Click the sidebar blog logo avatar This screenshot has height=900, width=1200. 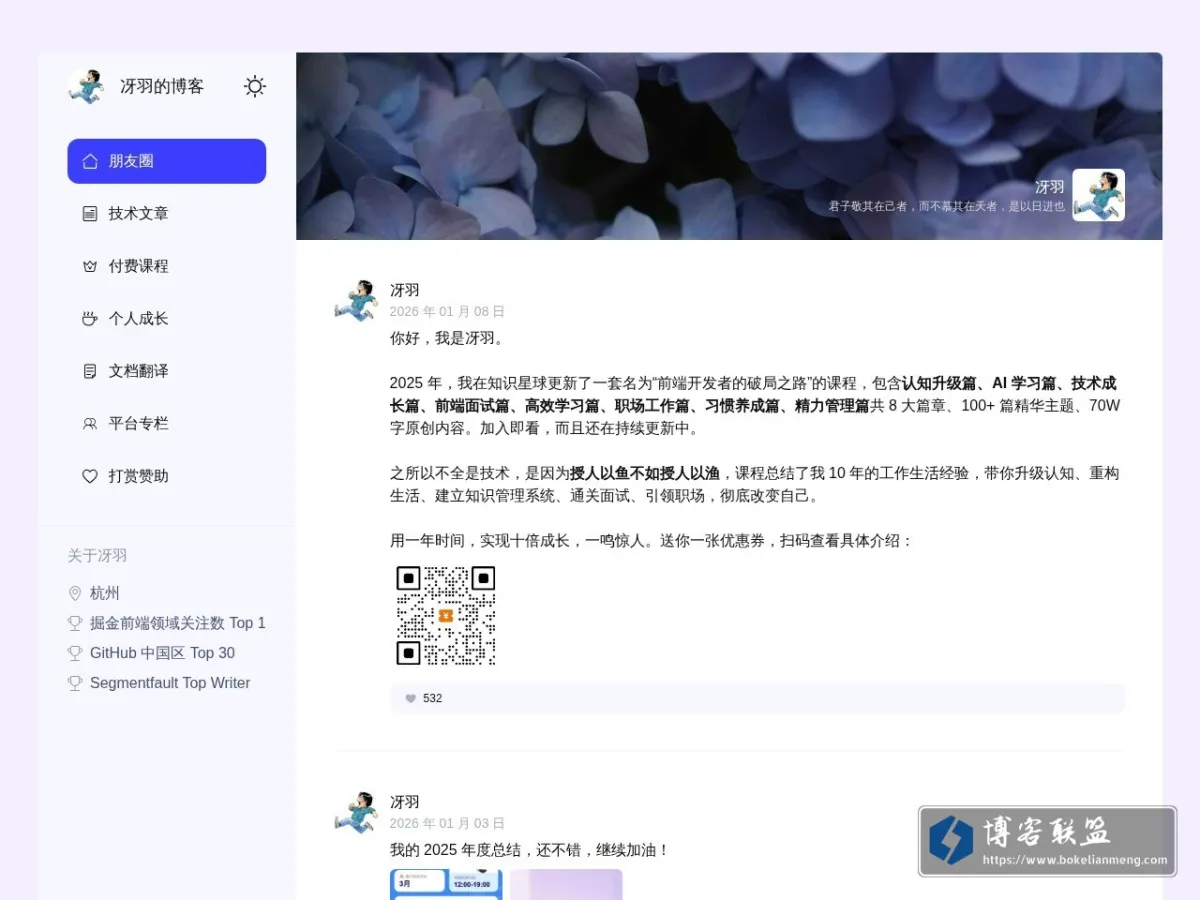(86, 86)
